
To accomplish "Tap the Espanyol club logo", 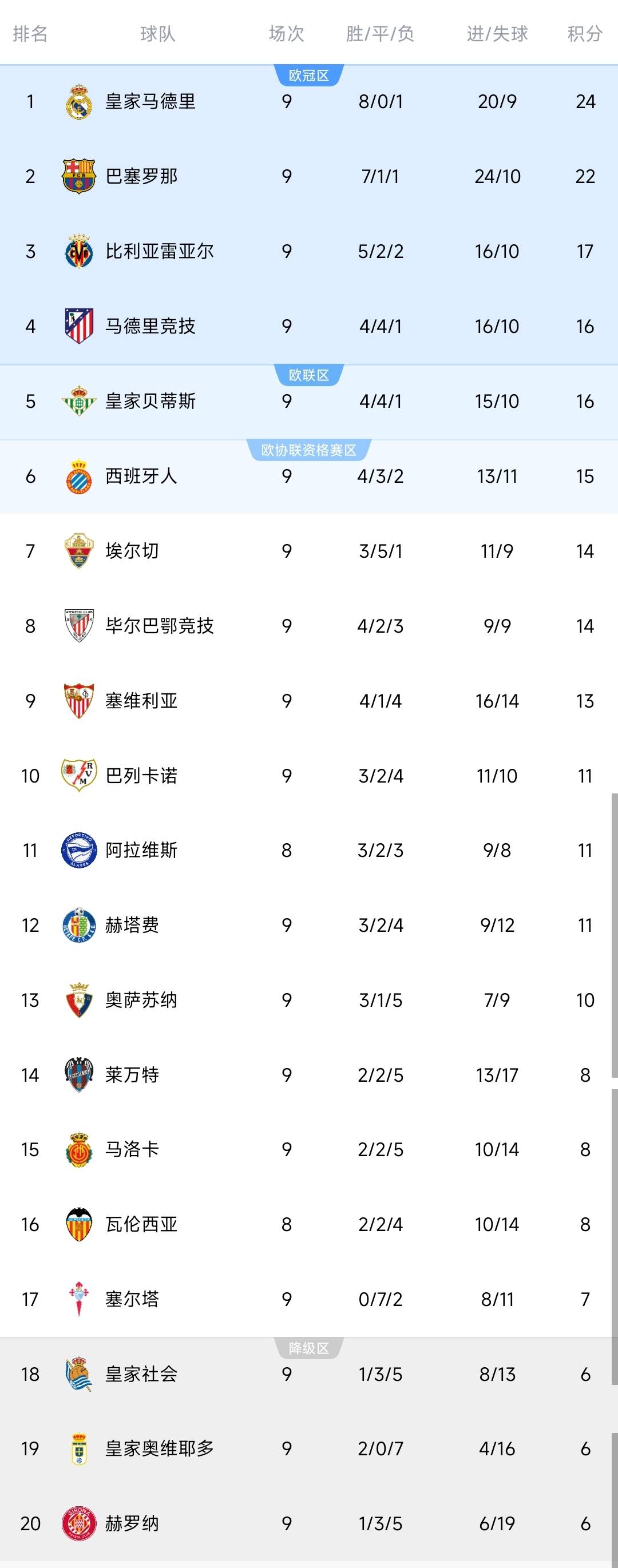I will (x=79, y=476).
